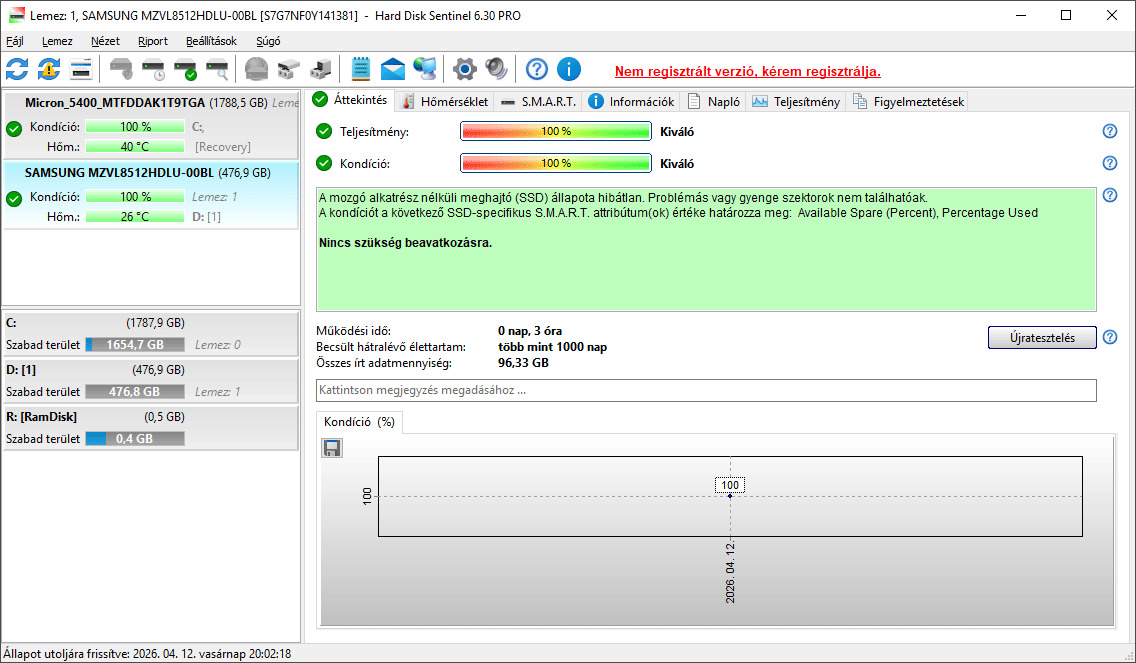Image resolution: width=1136 pixels, height=663 pixels.
Task: Click the '96,33 GB' total written value
Action: [523, 362]
